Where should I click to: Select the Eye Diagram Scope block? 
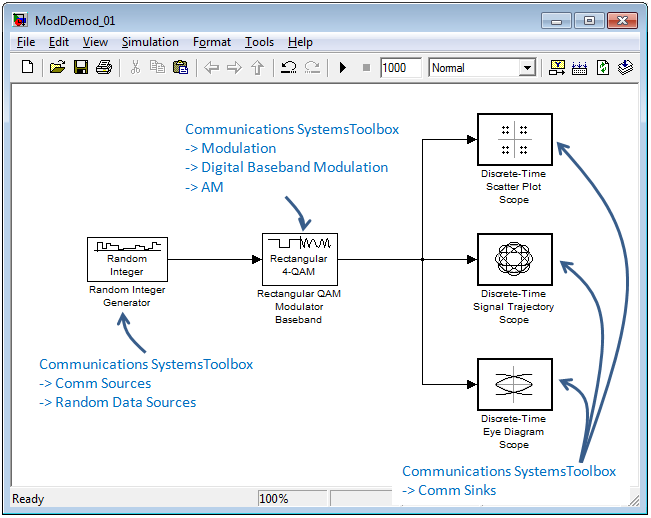515,384
